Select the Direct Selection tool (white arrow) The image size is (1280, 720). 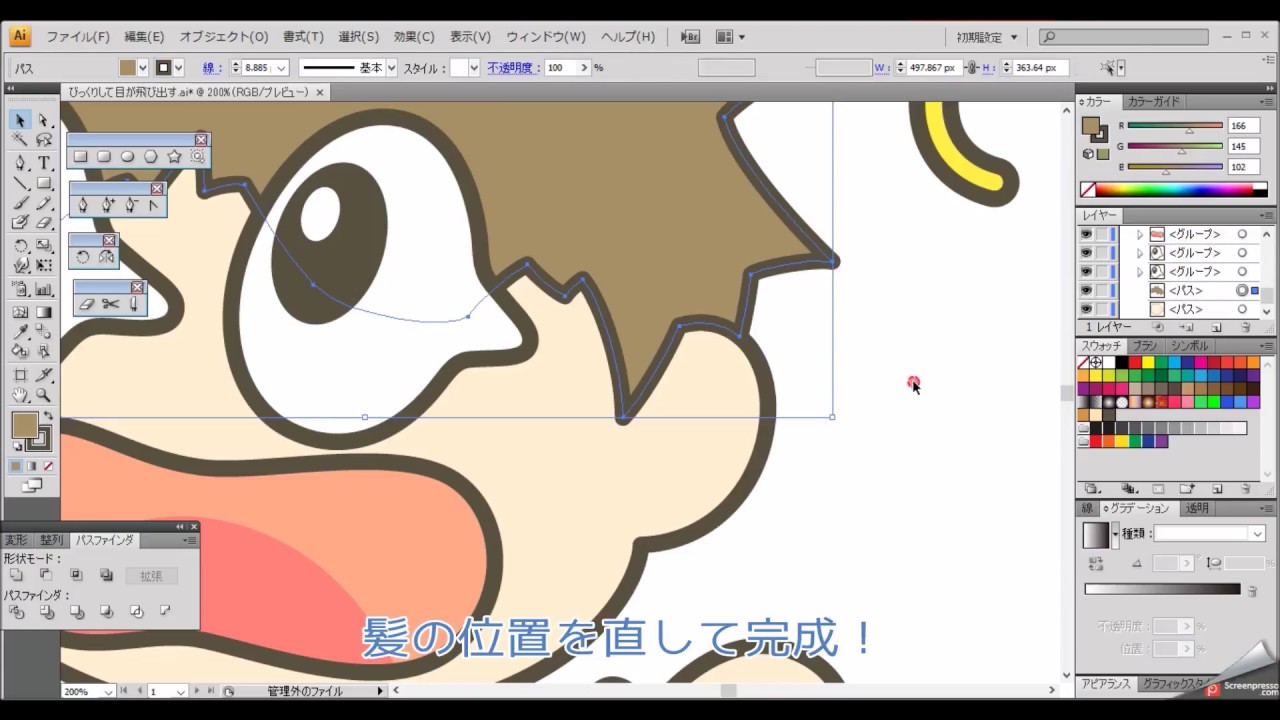coord(44,120)
